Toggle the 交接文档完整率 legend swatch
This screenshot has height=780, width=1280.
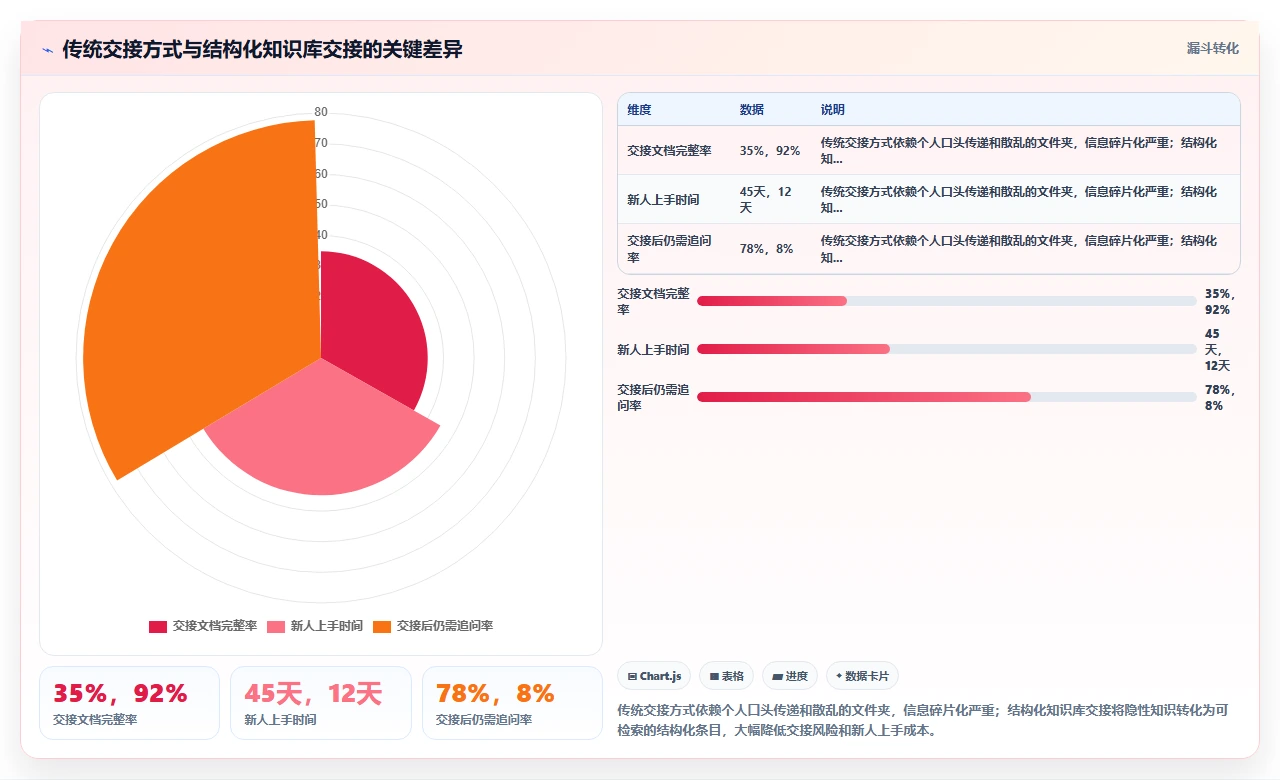pos(158,626)
